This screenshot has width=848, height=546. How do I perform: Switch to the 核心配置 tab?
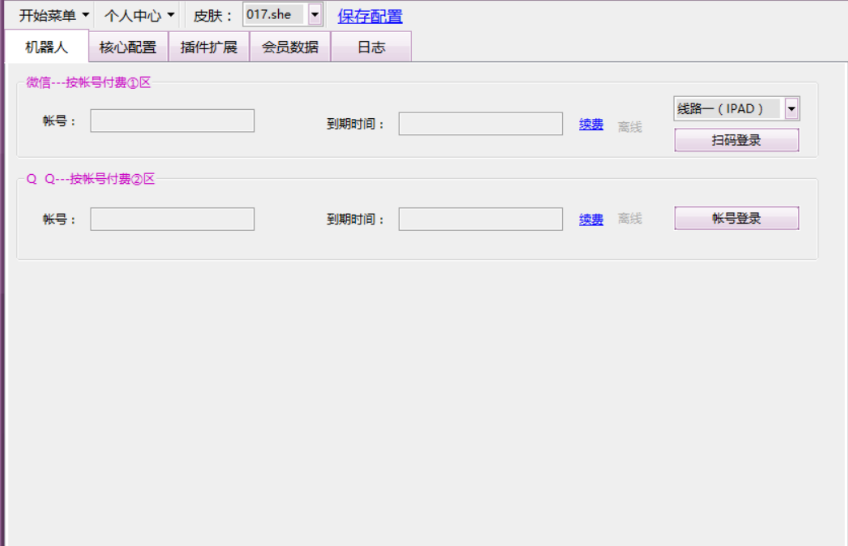[x=128, y=47]
